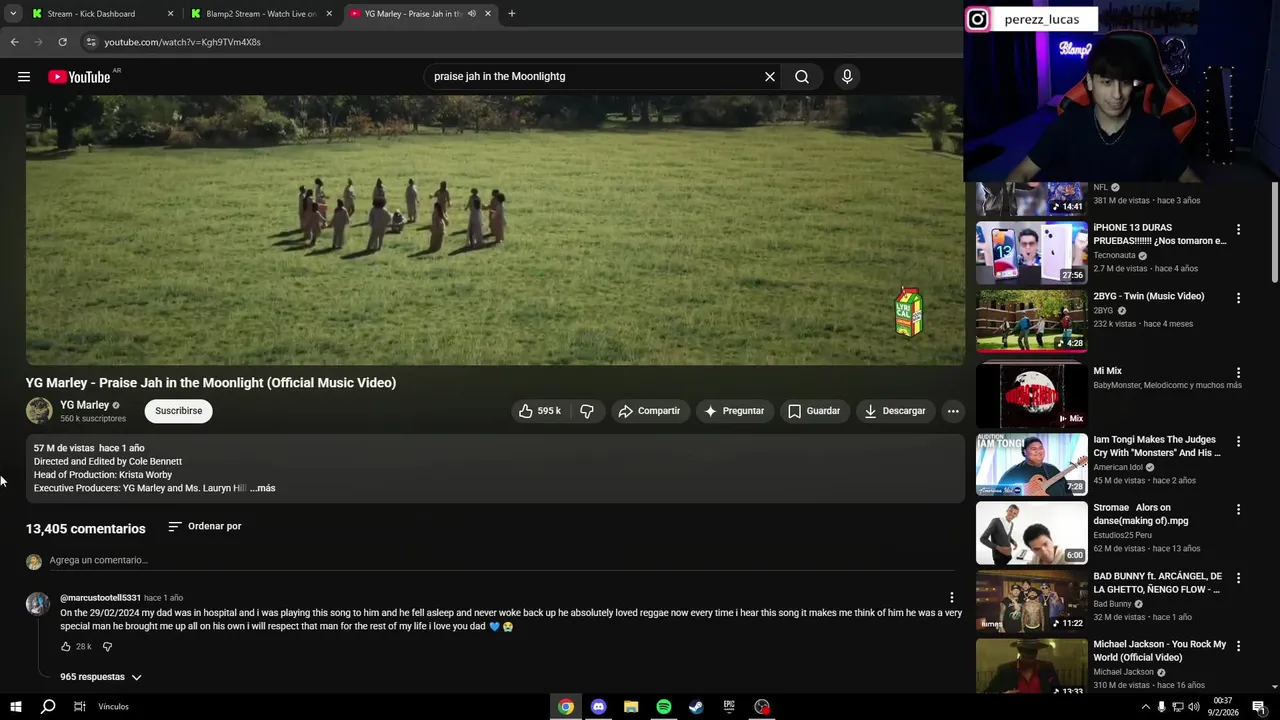The image size is (1280, 720).
Task: Click the video player frame
Action: [x=494, y=230]
